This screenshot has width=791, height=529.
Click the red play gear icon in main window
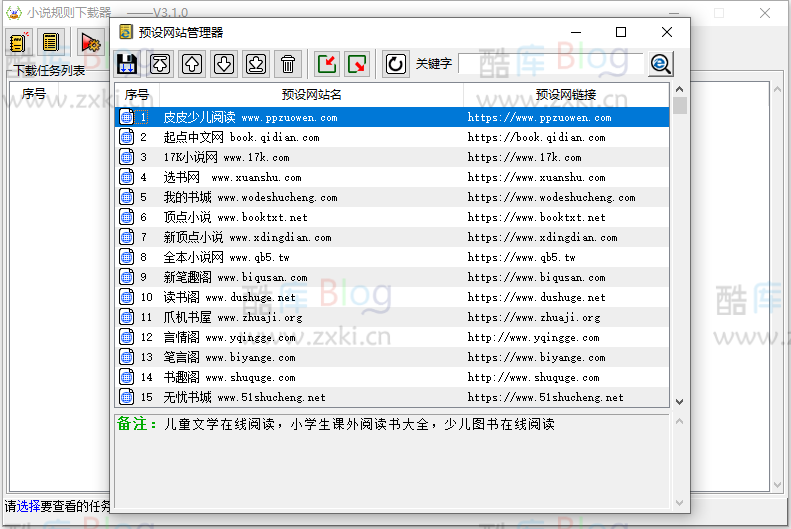point(90,42)
